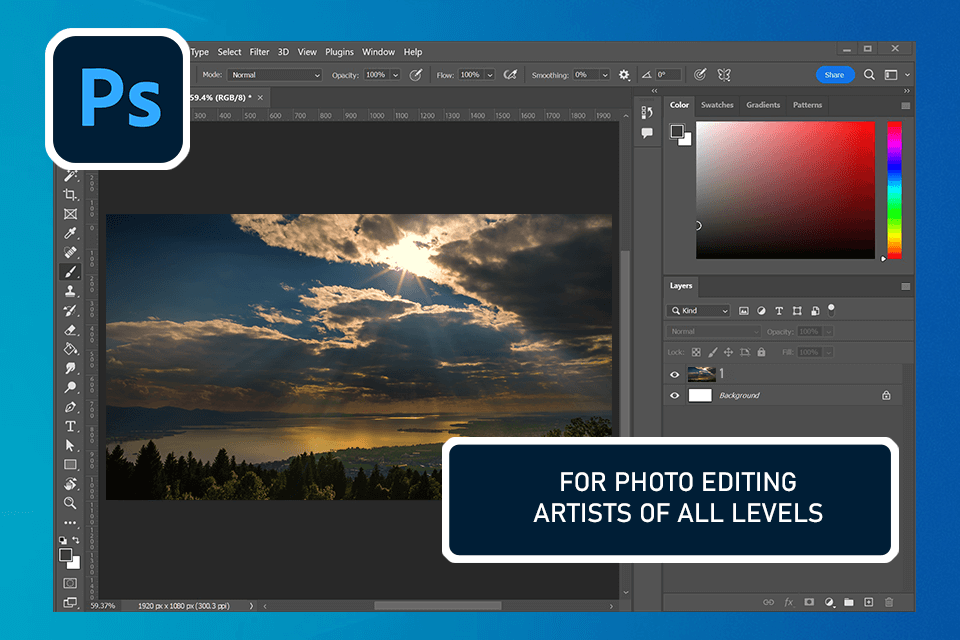Screen dimensions: 960x640
Task: Pick a color in the red color field
Action: [x=786, y=190]
